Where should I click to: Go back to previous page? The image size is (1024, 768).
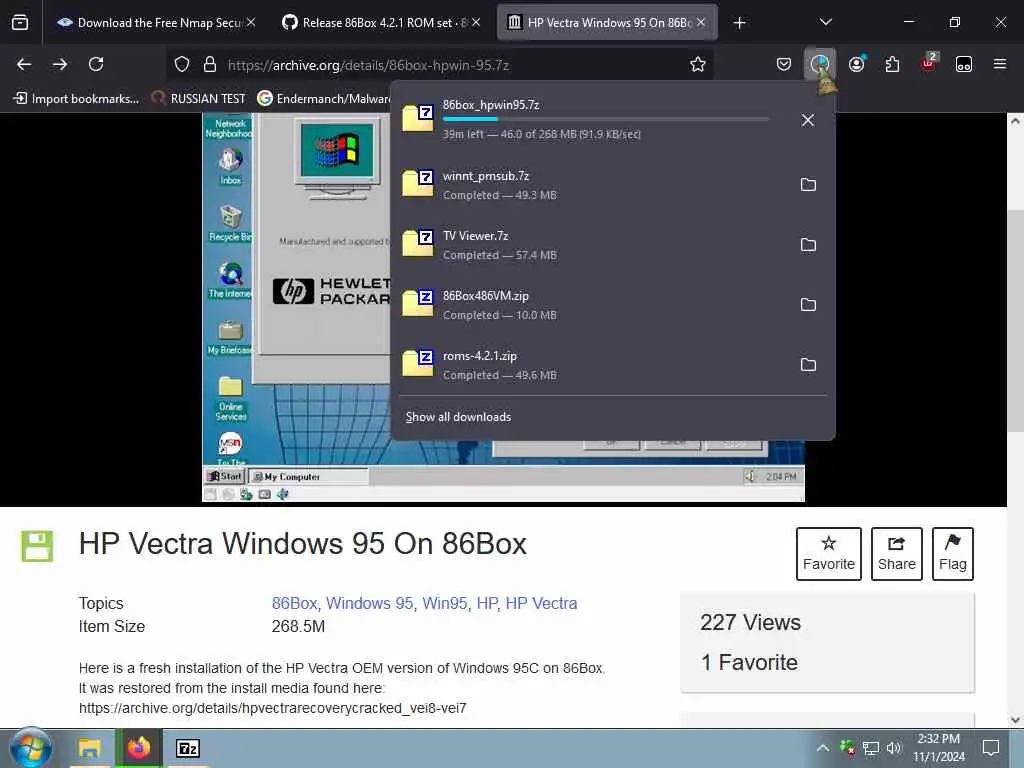click(x=24, y=64)
